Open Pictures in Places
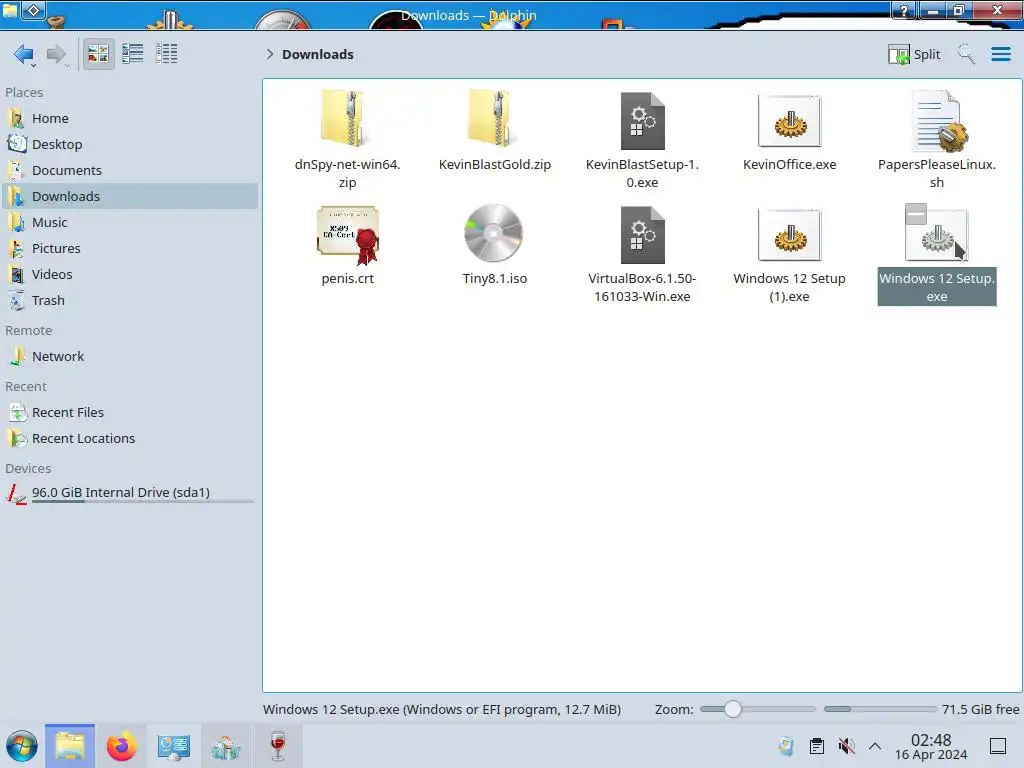This screenshot has width=1024, height=768. pos(129,249)
